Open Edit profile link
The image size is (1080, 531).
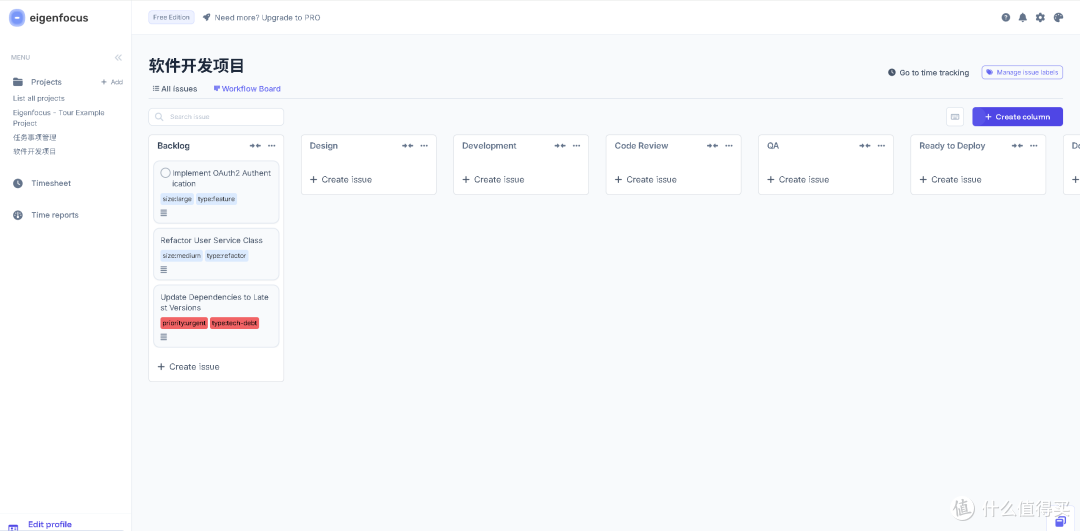tap(50, 524)
